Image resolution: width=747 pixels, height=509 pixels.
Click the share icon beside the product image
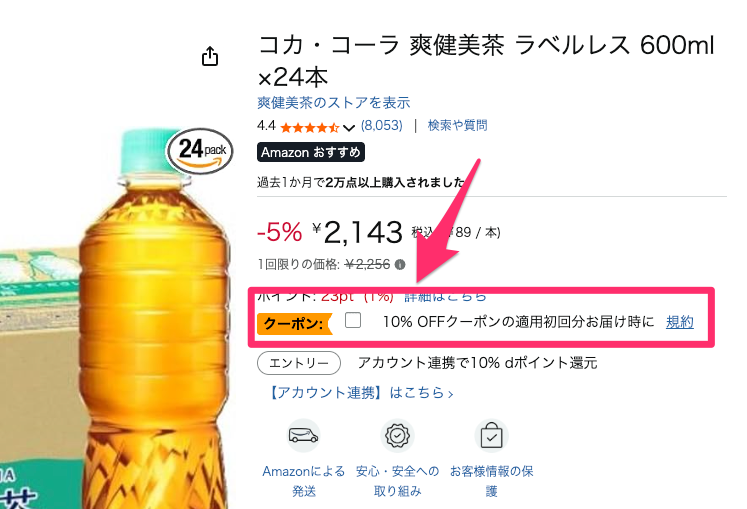click(210, 57)
